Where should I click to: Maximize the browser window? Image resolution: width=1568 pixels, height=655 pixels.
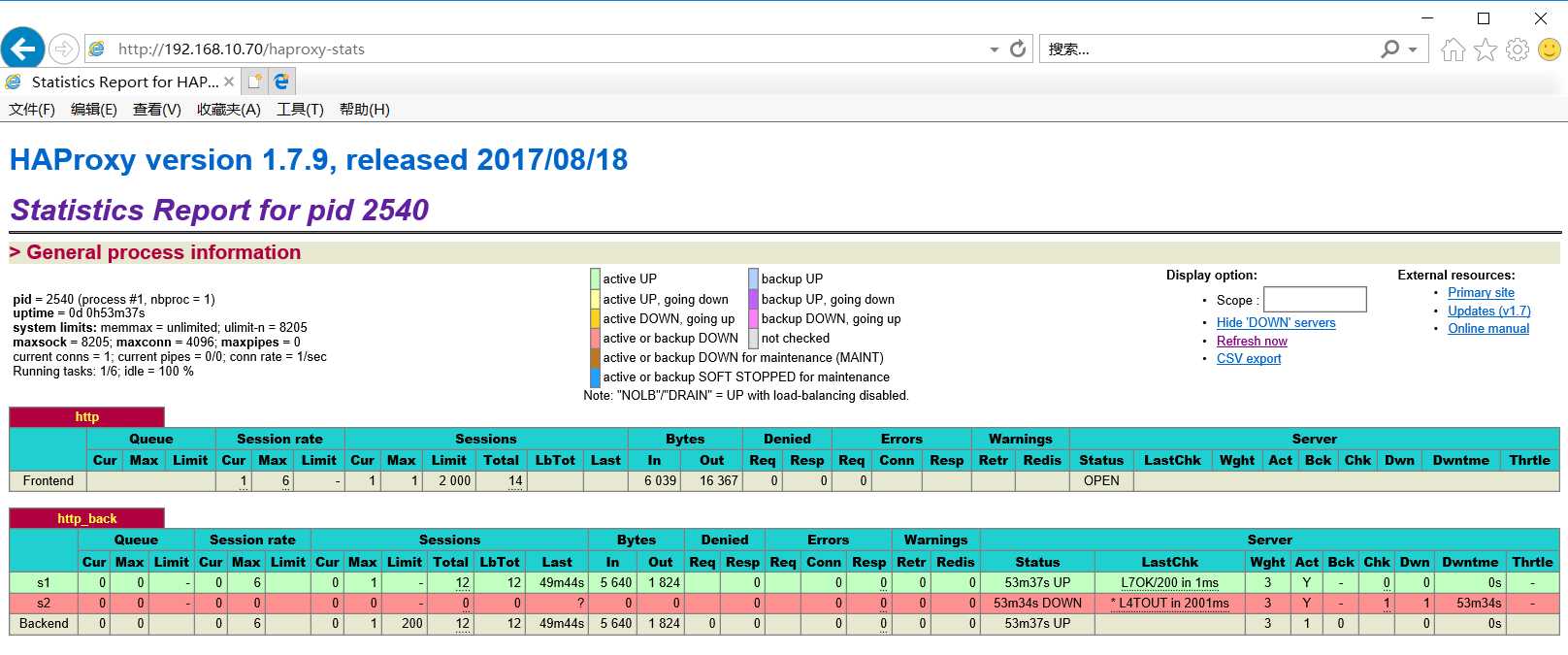click(x=1484, y=17)
